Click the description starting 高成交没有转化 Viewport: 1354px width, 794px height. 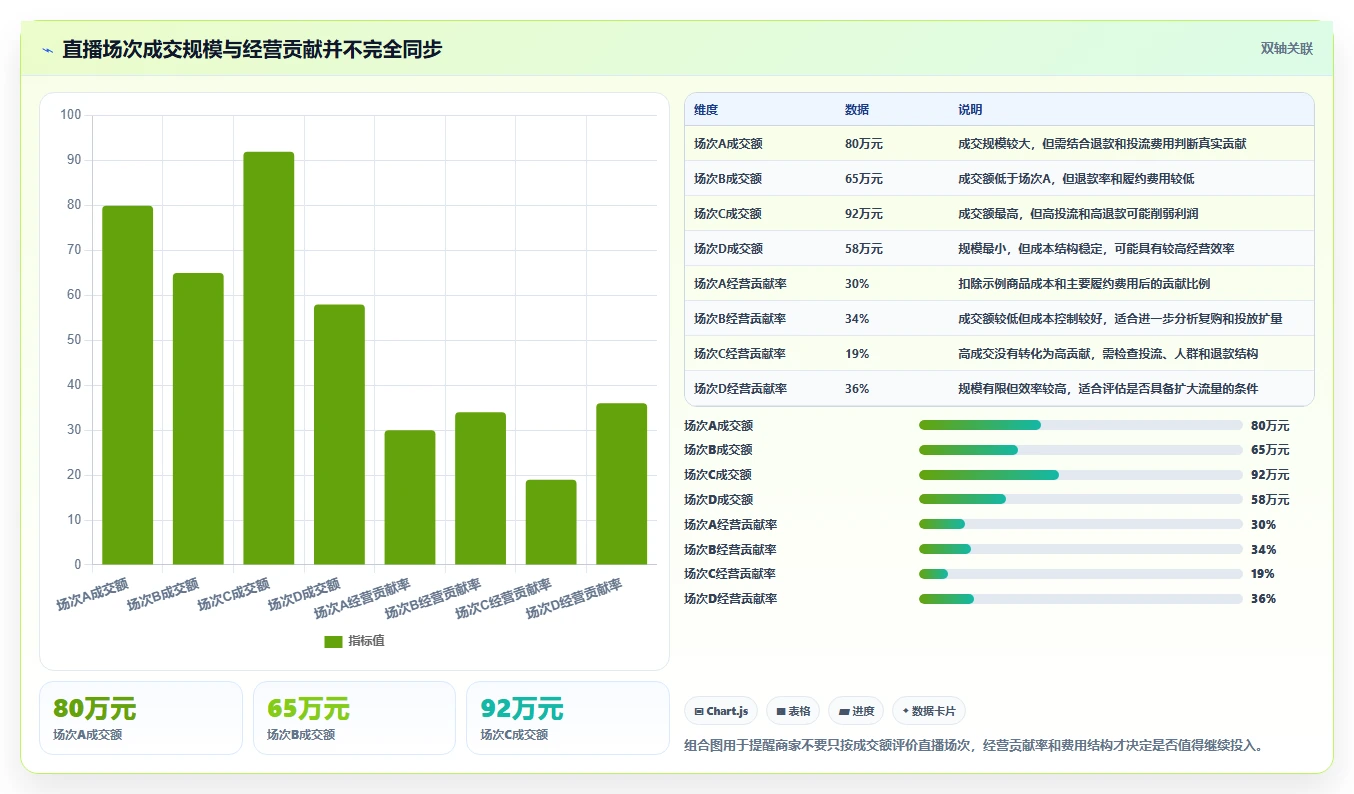pyautogui.click(x=1108, y=354)
